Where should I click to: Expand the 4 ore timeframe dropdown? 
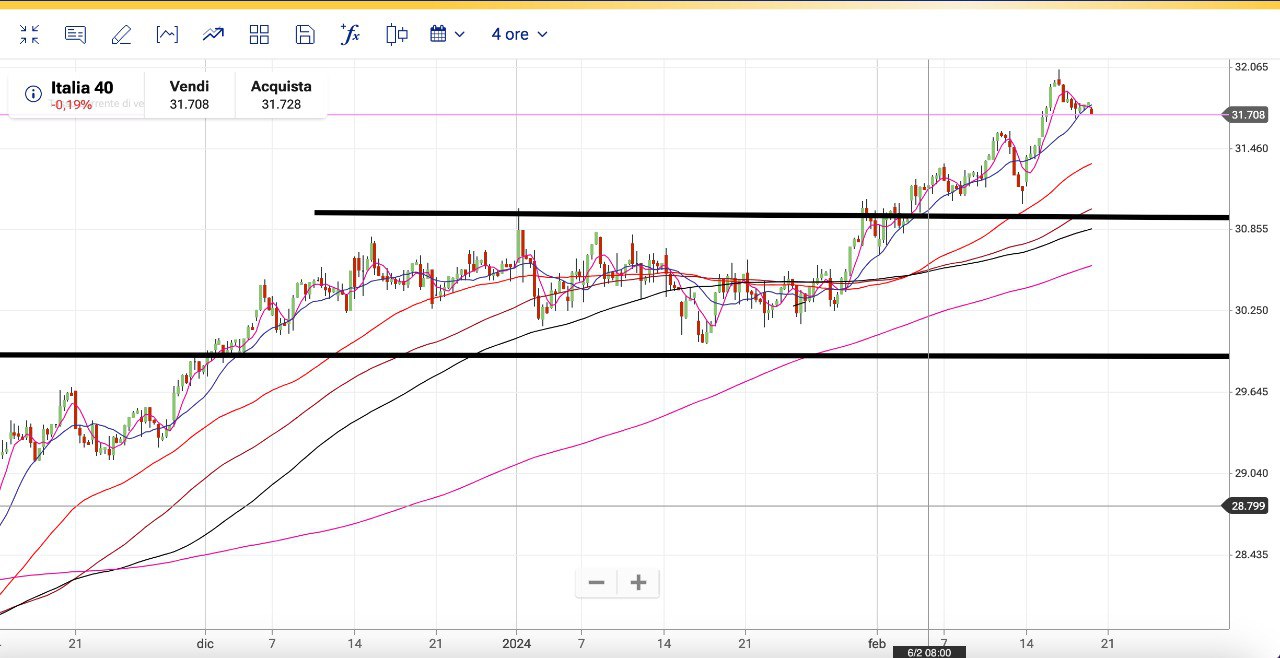pyautogui.click(x=519, y=34)
